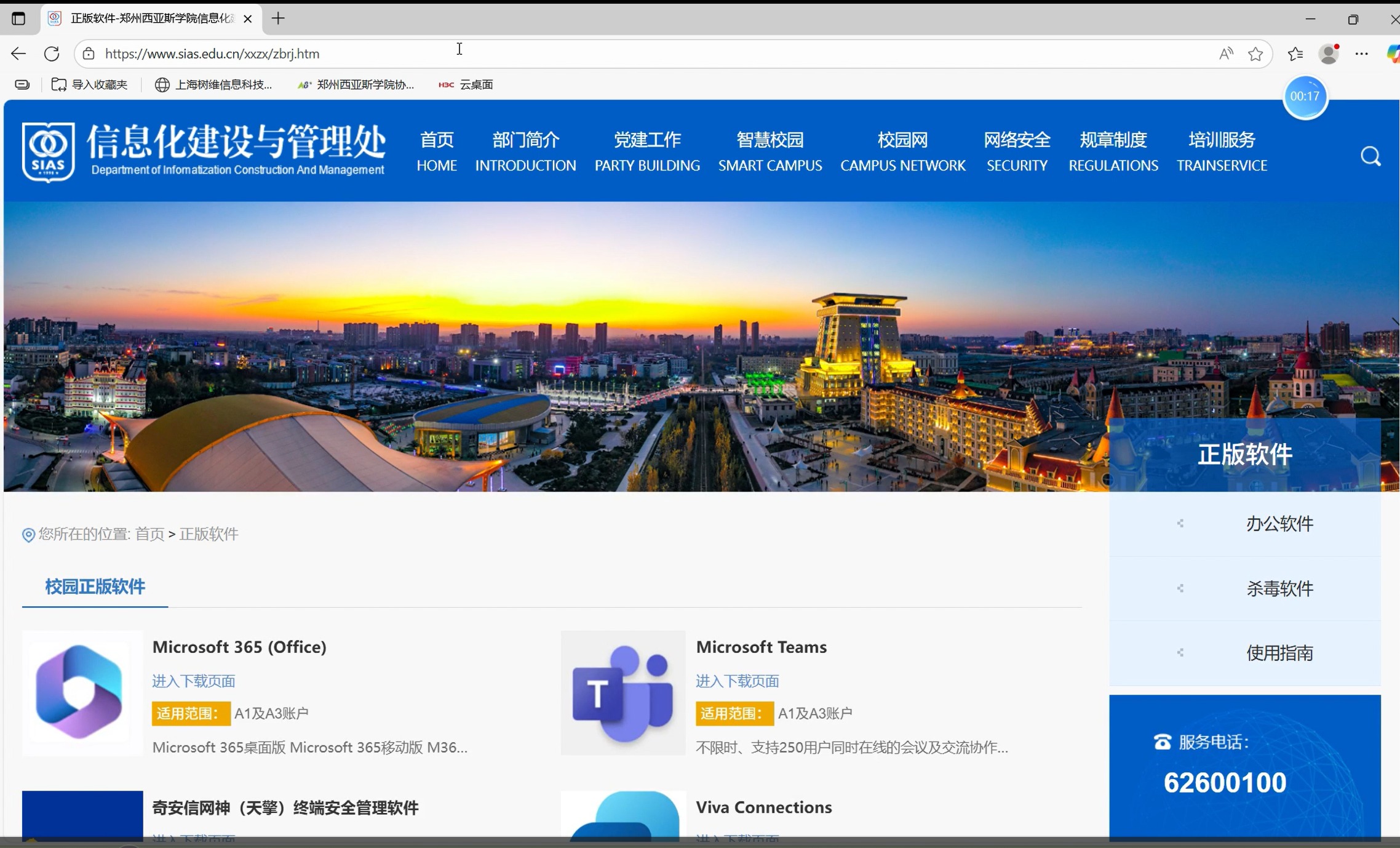Select 办公软件 in the sidebar
This screenshot has height=848, width=1400.
point(1279,524)
